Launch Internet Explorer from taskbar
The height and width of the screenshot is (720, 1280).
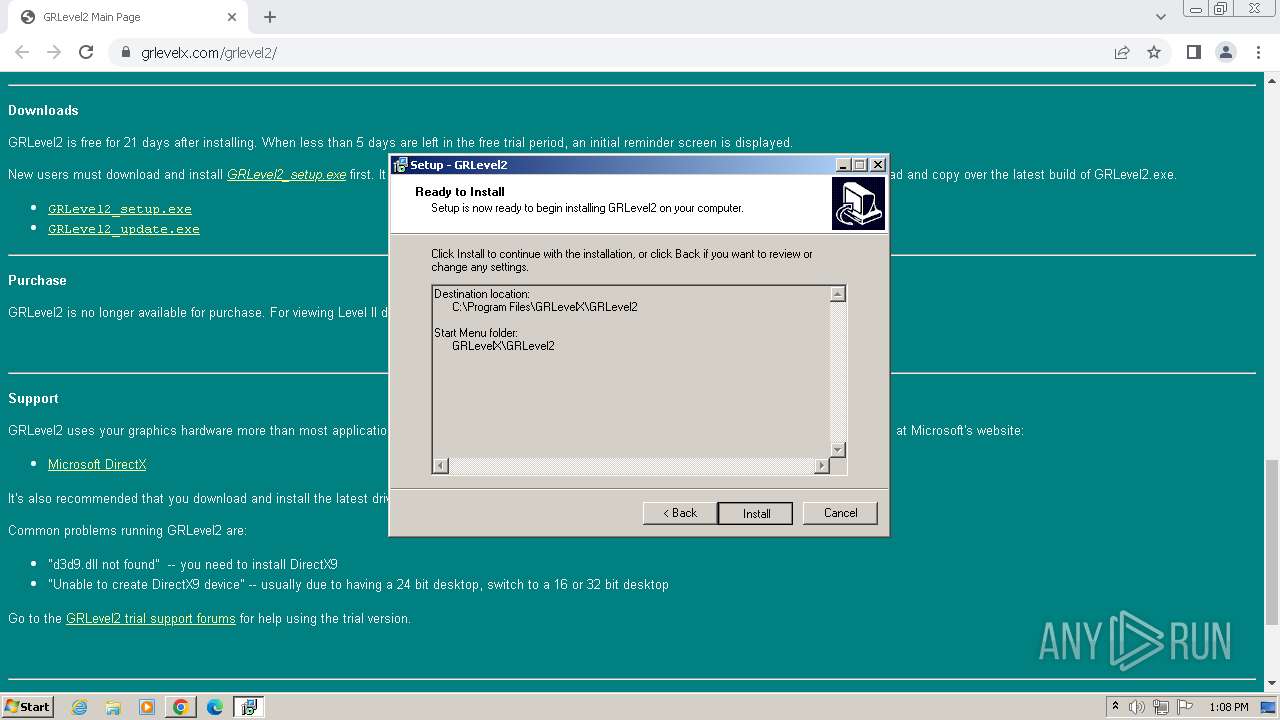[x=80, y=707]
